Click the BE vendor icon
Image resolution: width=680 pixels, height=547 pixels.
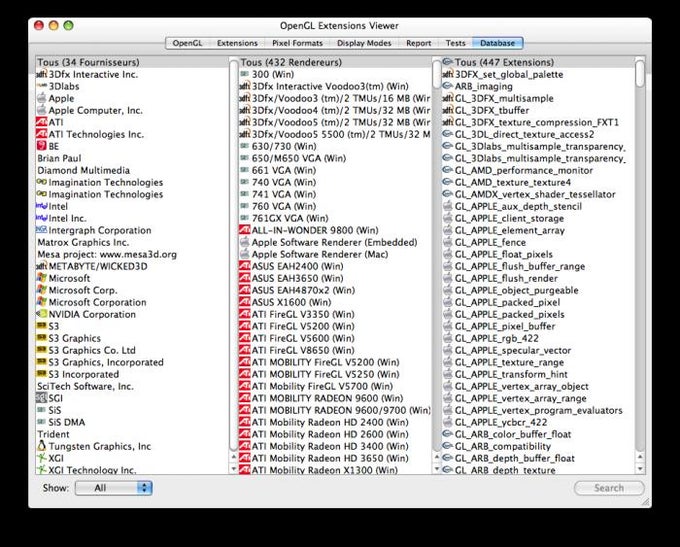tap(42, 146)
